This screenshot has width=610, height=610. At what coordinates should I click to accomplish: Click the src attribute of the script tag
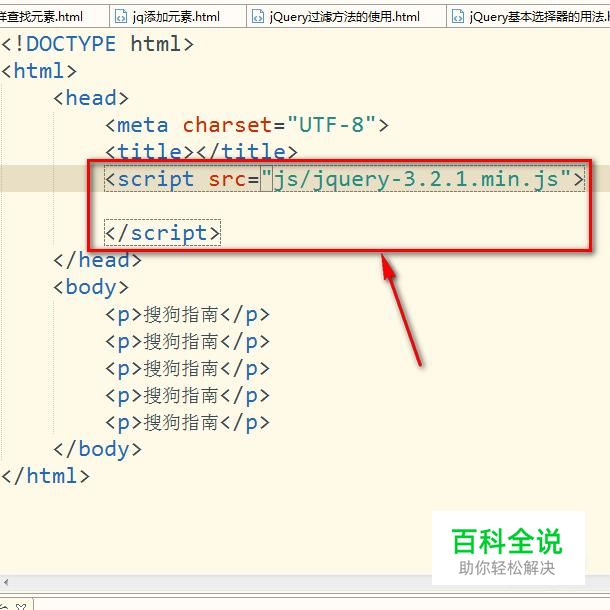228,179
